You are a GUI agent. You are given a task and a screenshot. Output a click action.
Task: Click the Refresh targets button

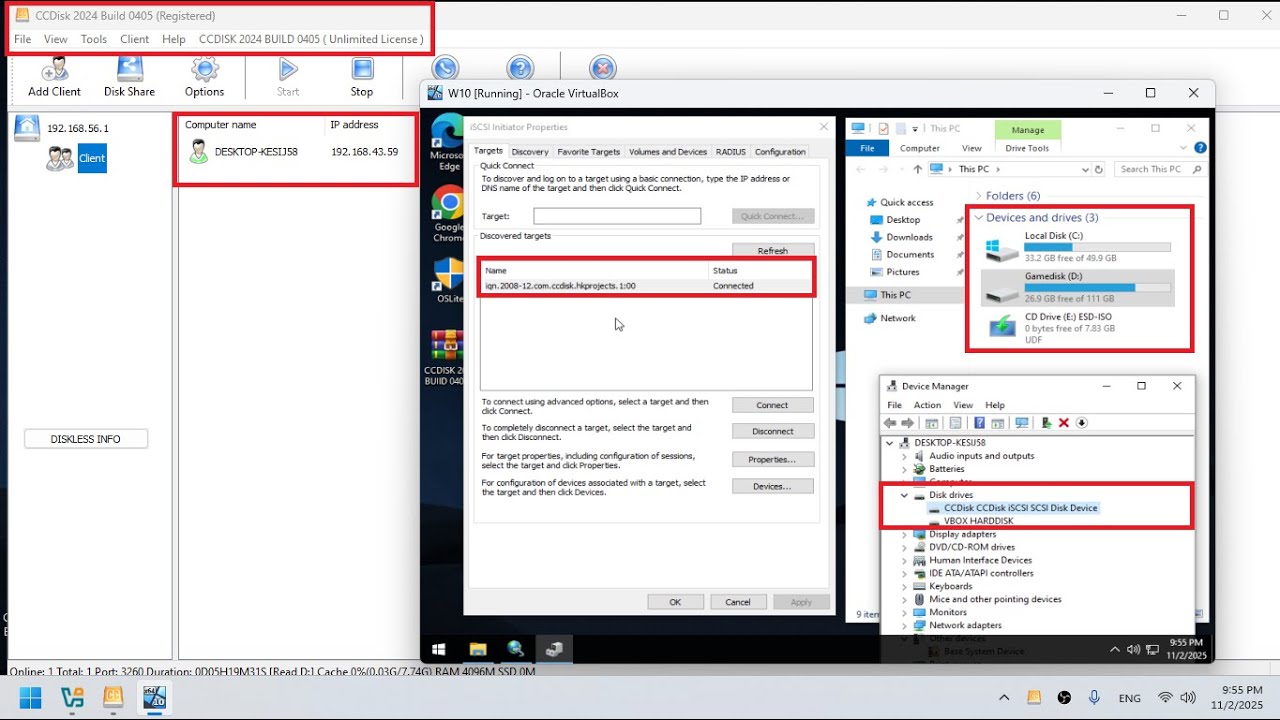coord(773,251)
